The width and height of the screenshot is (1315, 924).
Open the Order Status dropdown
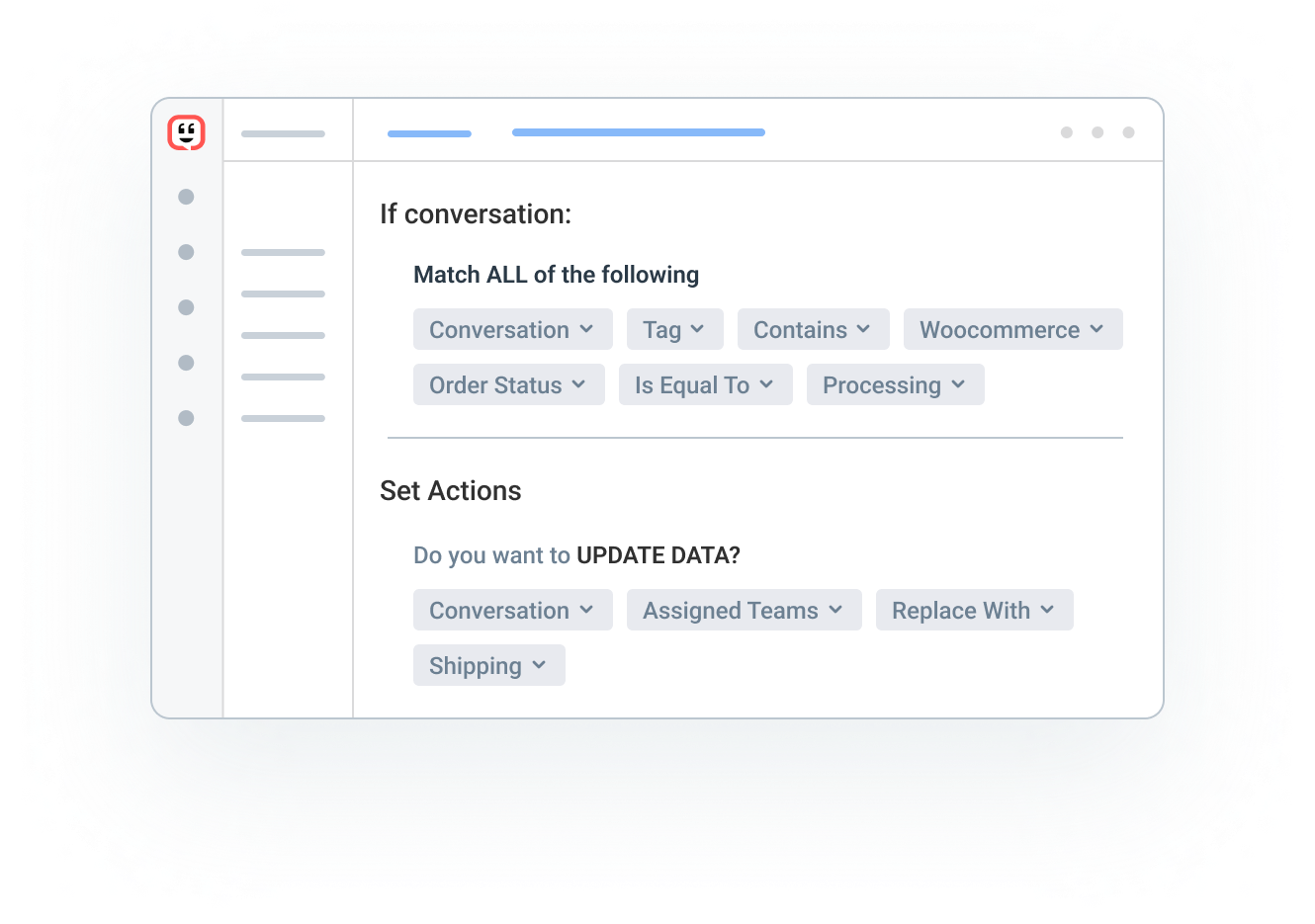(x=508, y=384)
